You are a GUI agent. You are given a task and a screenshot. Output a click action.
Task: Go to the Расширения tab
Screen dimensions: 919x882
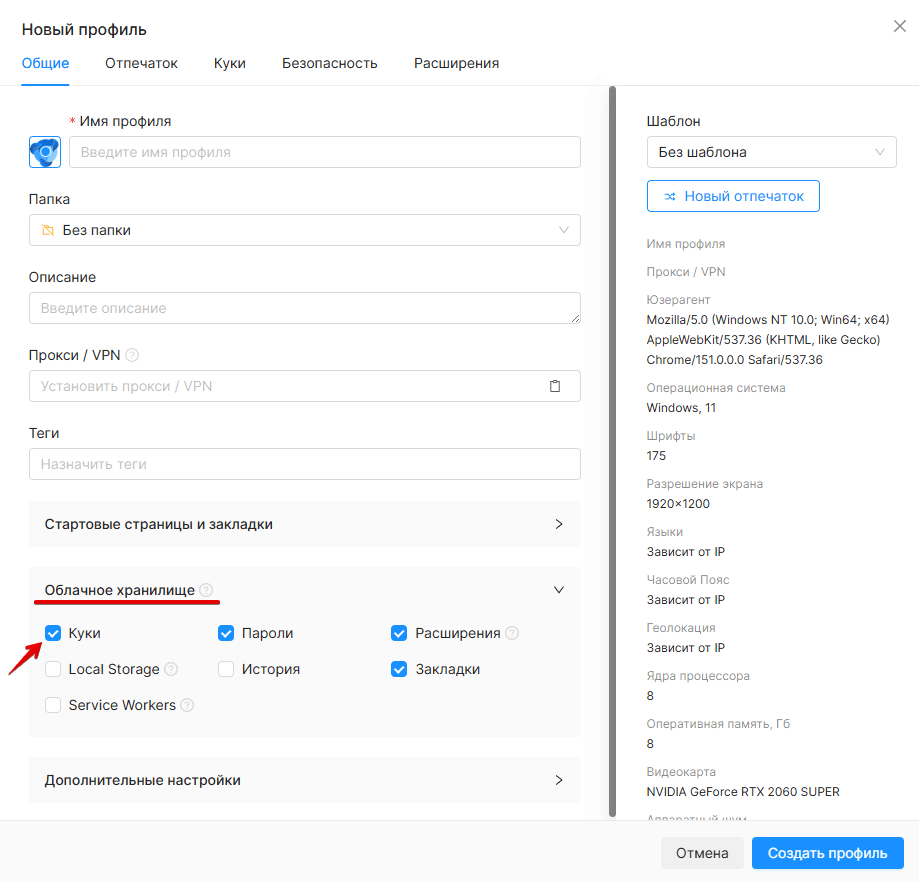(457, 63)
